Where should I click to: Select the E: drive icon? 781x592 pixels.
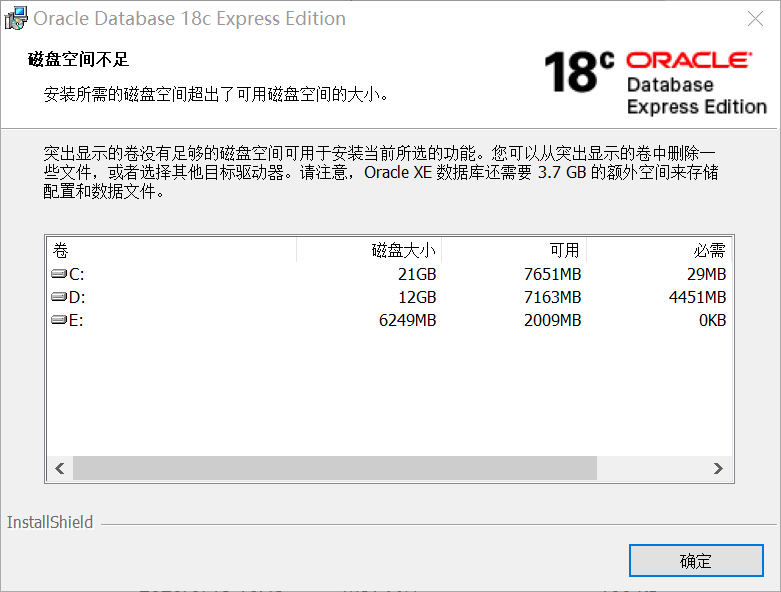(59, 320)
